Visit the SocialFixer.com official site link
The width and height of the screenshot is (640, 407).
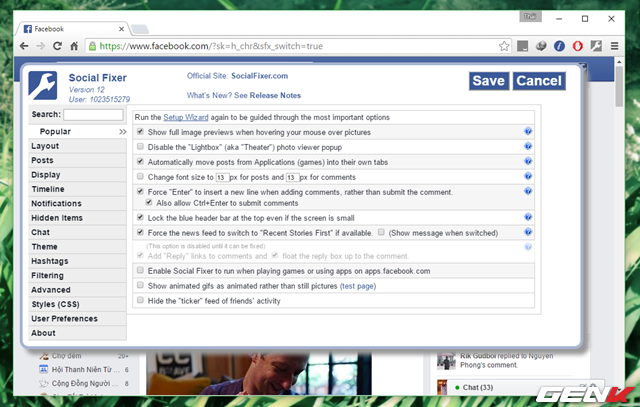point(259,76)
